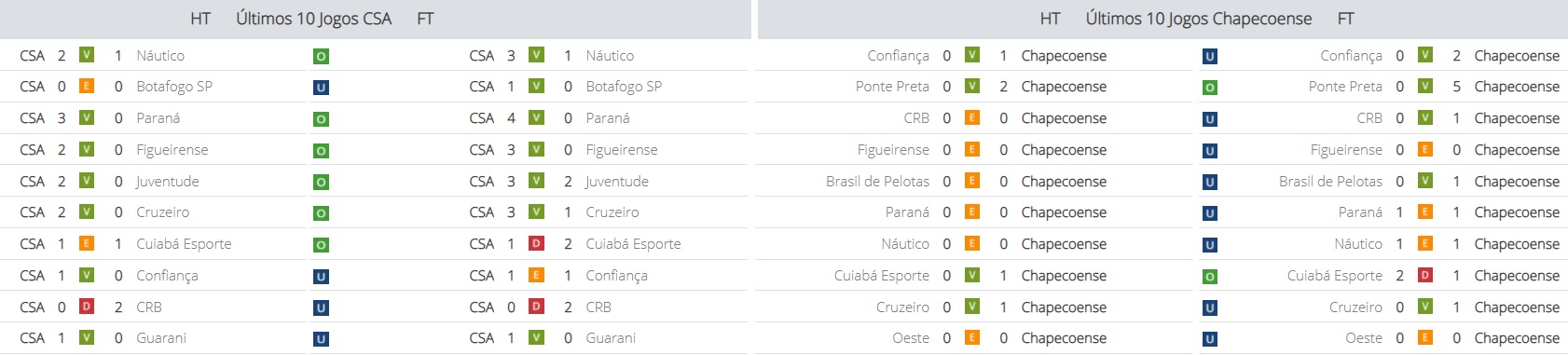Click red D badge in HT CSA–CRB row
Image resolution: width=1568 pixels, height=355 pixels.
coord(87,307)
